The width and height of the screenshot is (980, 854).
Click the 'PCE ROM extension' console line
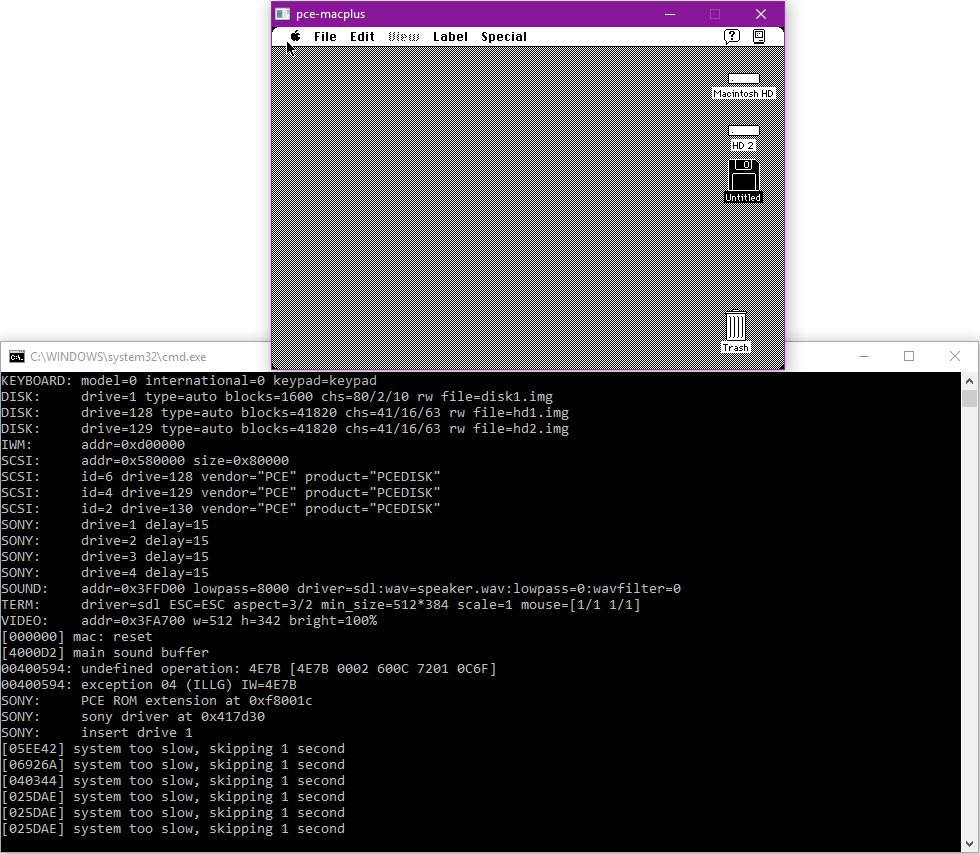point(156,701)
